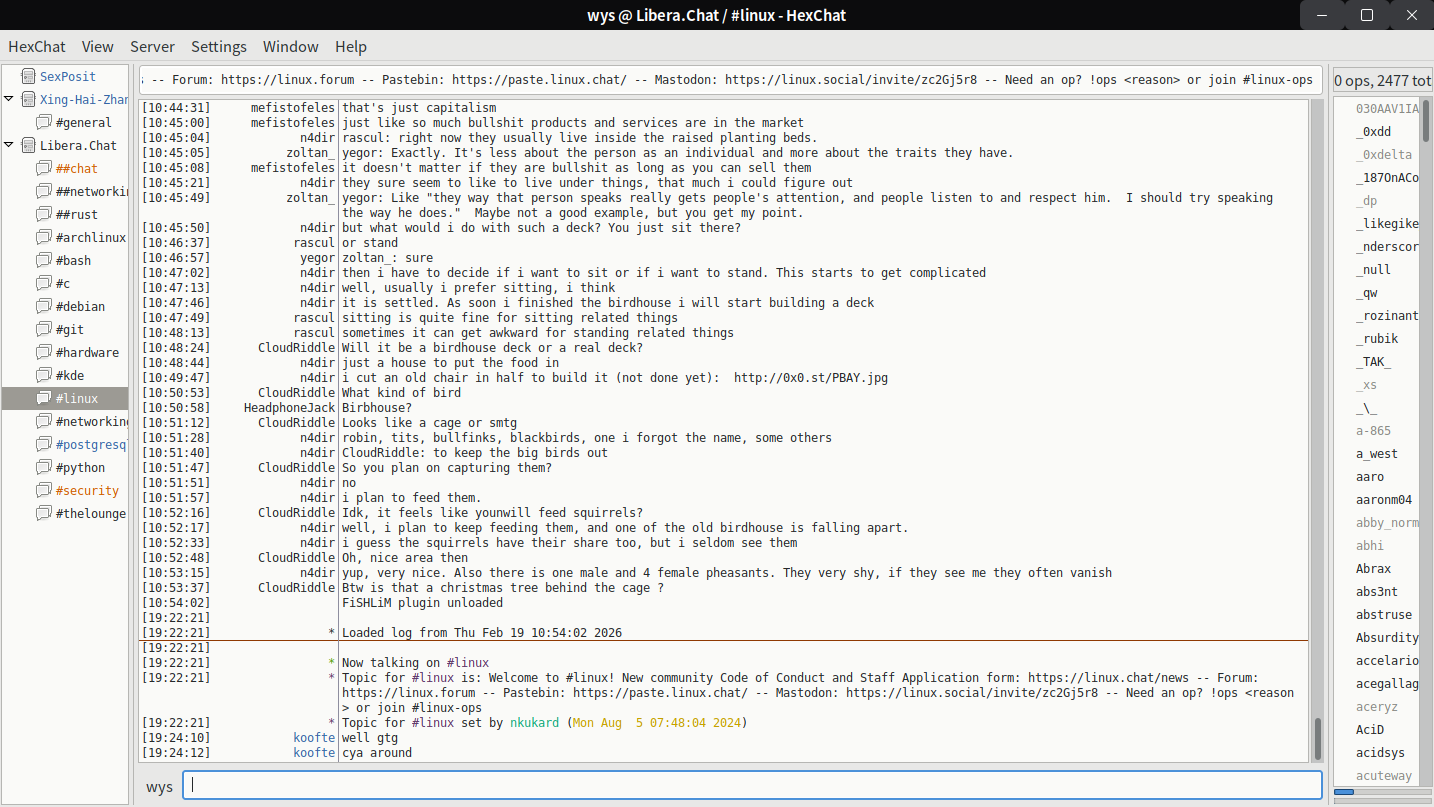This screenshot has height=807, width=1434.
Task: Open the HexChat menu
Action: 35,46
